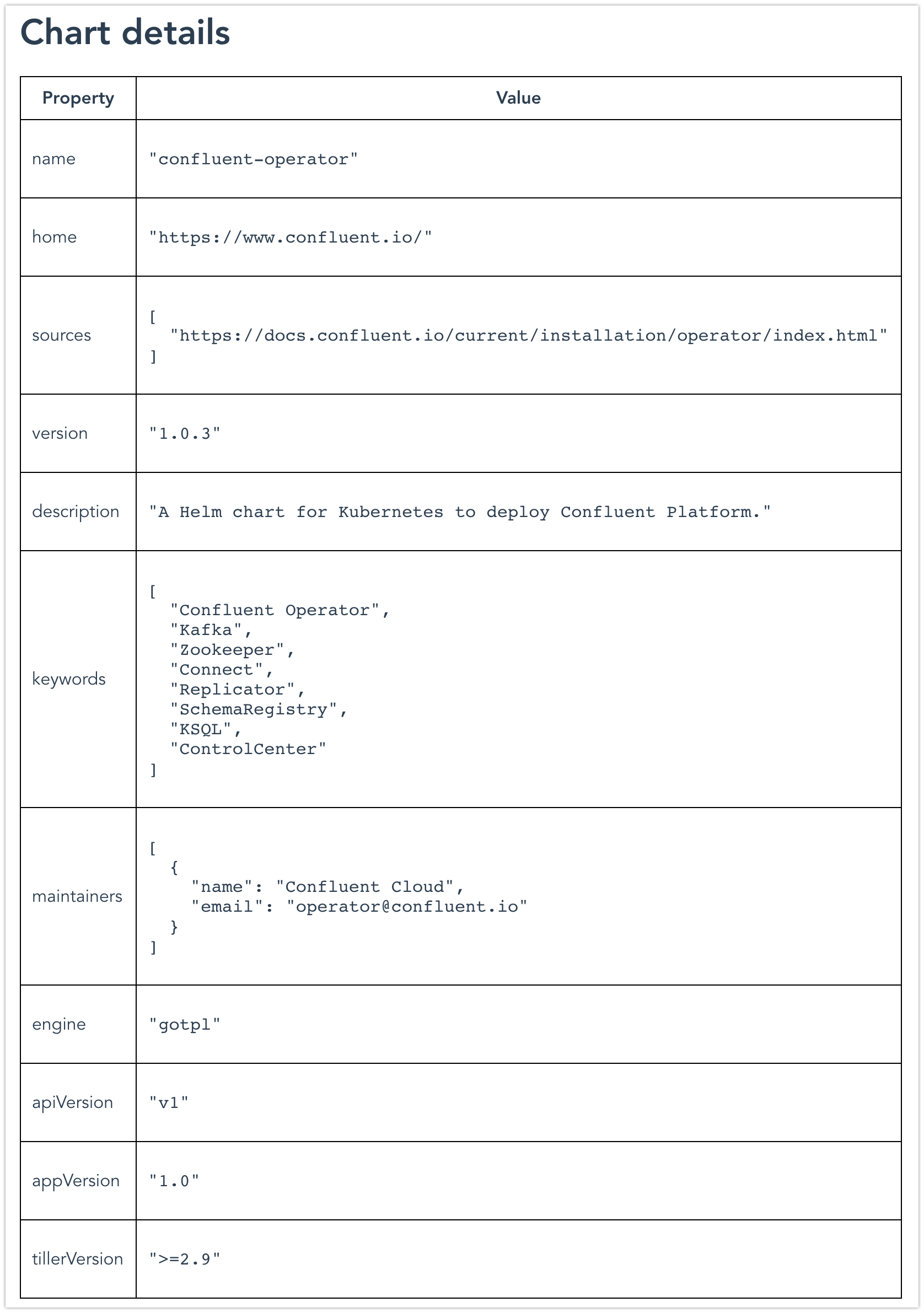Select the Property column header
924x1313 pixels.
78,98
